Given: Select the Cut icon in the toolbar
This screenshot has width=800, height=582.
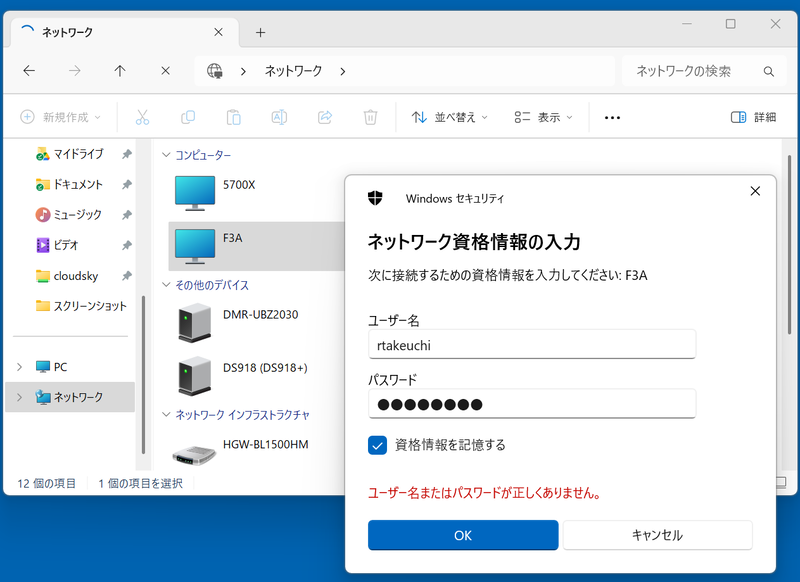Looking at the screenshot, I should (x=142, y=117).
